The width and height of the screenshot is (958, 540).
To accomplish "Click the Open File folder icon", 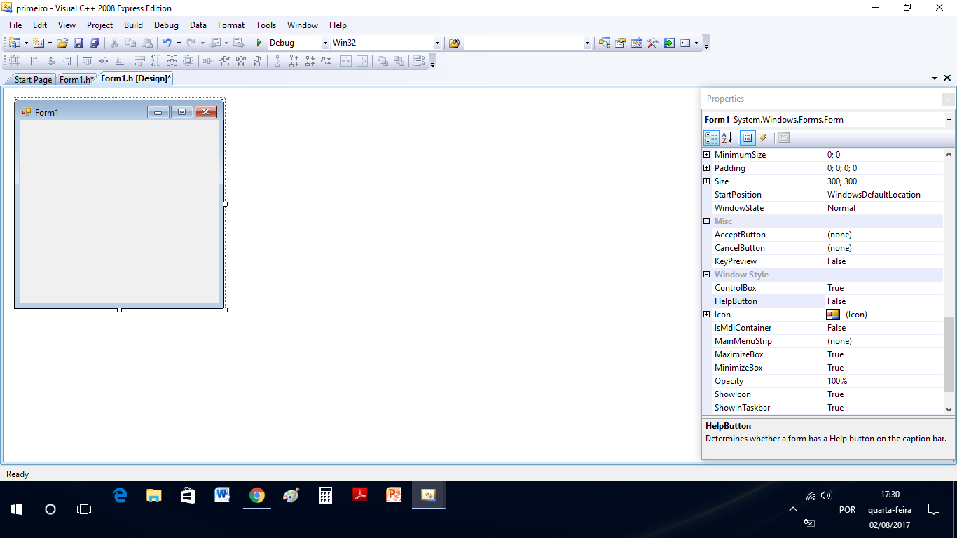I will [62, 43].
